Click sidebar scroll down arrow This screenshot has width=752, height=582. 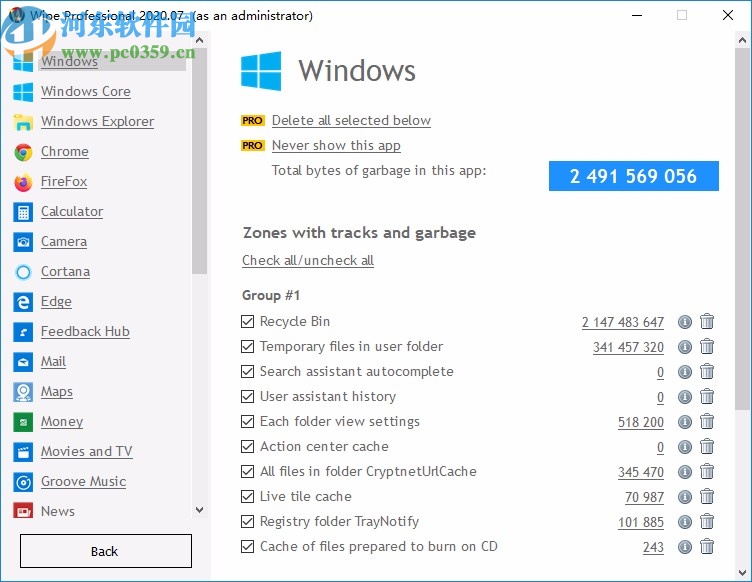(200, 510)
